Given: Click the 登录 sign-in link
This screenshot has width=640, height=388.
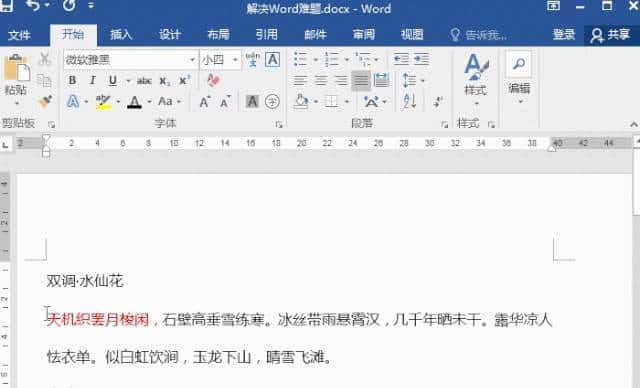Looking at the screenshot, I should (564, 35).
